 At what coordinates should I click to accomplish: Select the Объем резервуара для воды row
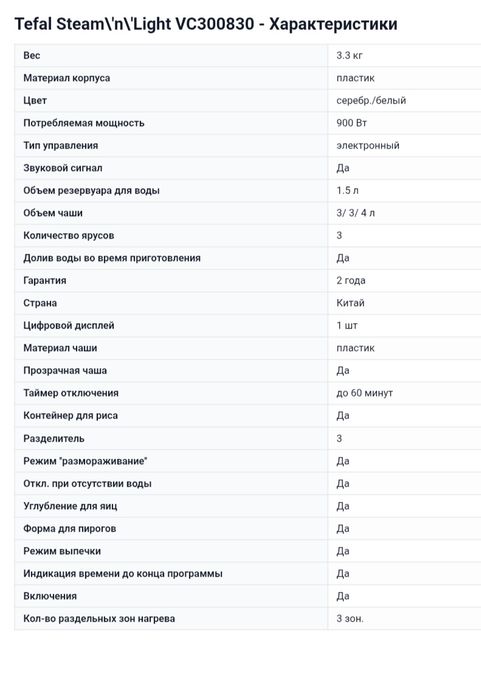point(247,190)
